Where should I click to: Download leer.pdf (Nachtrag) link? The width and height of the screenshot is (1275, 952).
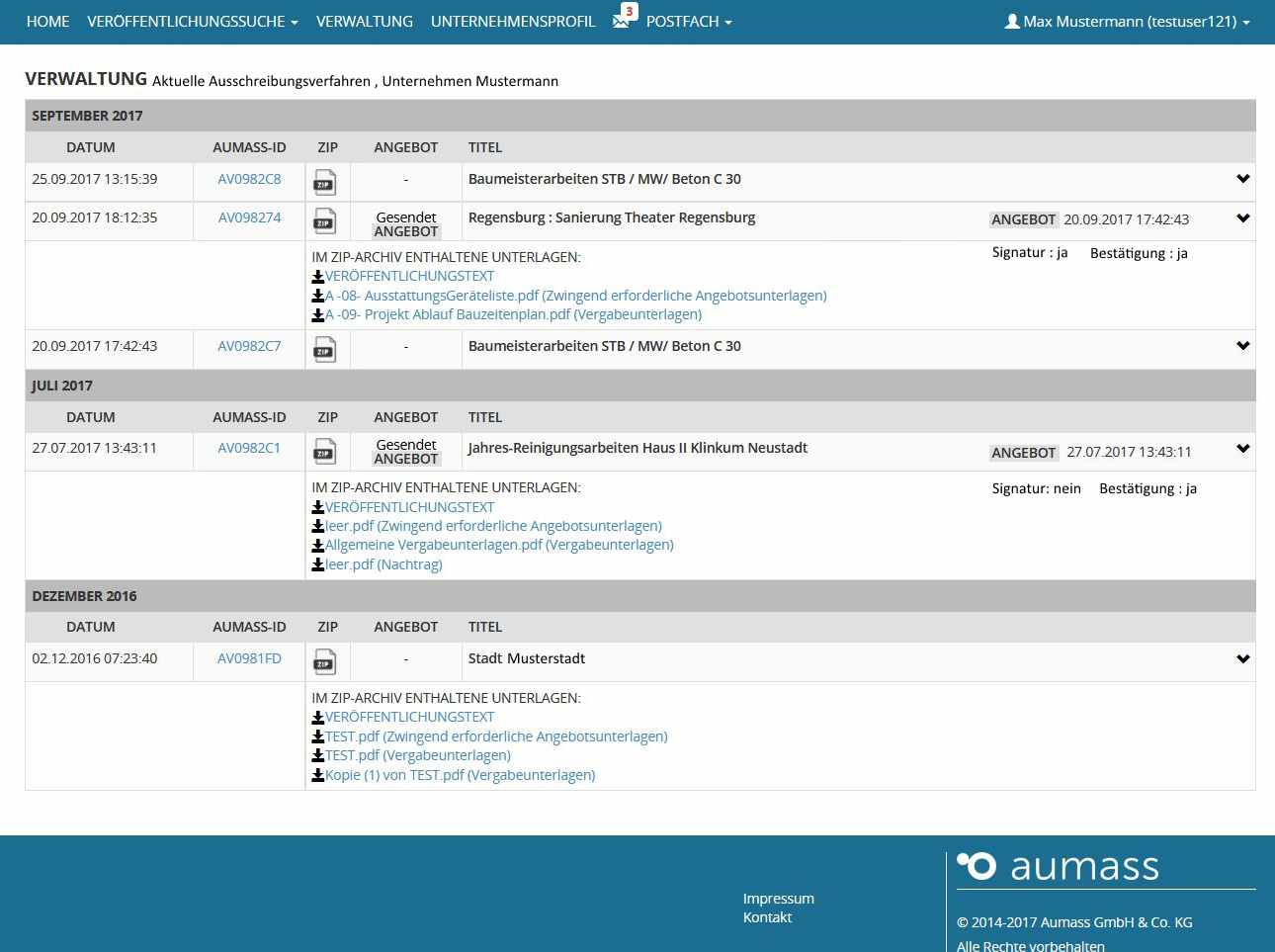383,564
